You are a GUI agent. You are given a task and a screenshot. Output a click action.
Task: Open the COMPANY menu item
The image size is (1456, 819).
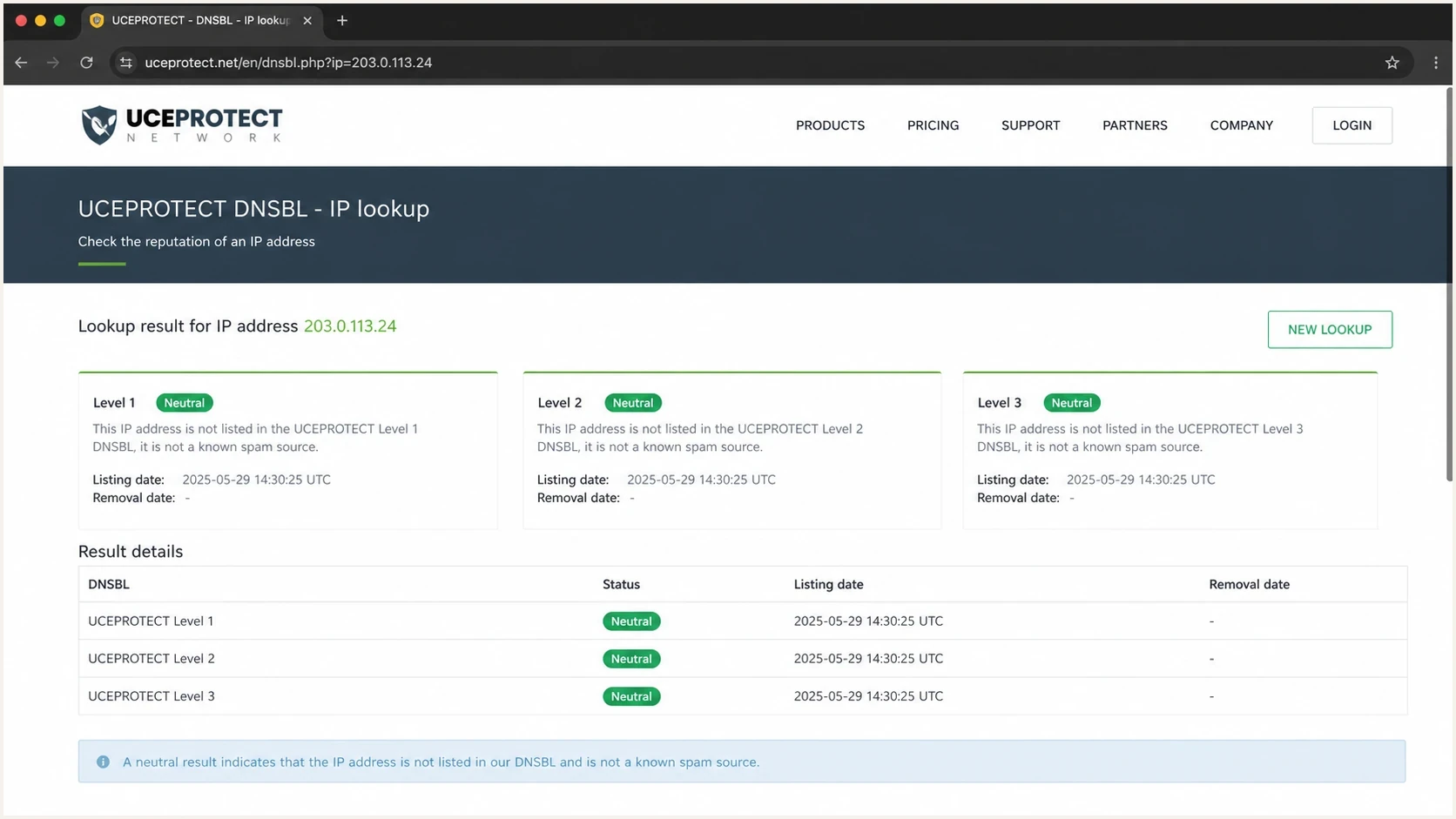coord(1241,125)
